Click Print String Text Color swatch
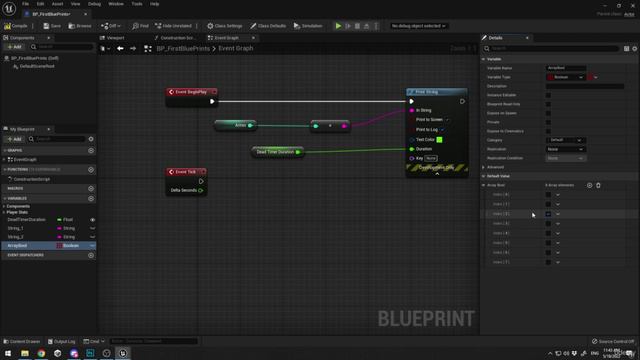This screenshot has height=360, width=640. point(440,140)
